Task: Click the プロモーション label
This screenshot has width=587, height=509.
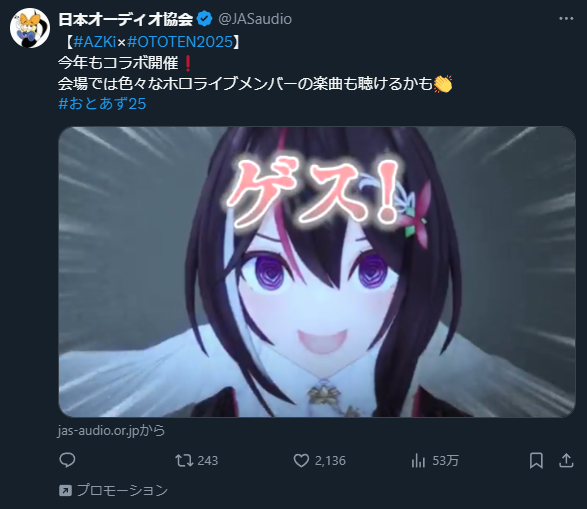Action: coord(122,490)
